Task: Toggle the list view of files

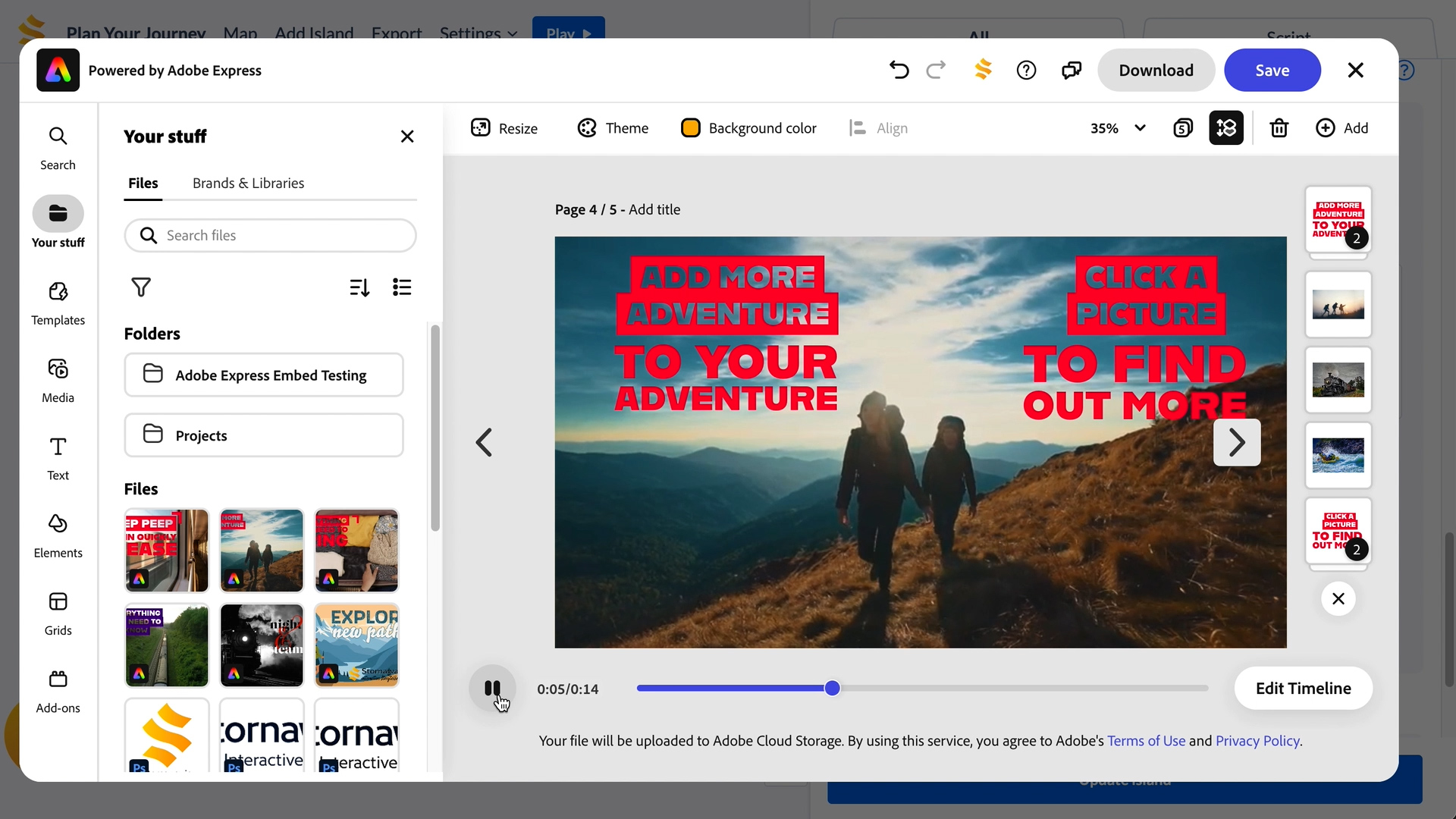Action: pyautogui.click(x=402, y=287)
